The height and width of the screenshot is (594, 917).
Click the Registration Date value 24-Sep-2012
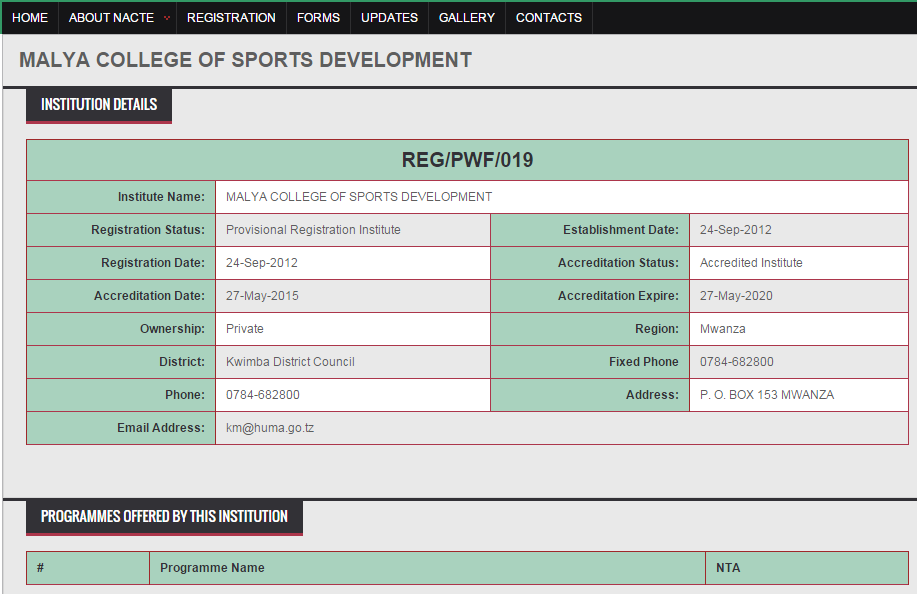click(x=261, y=263)
